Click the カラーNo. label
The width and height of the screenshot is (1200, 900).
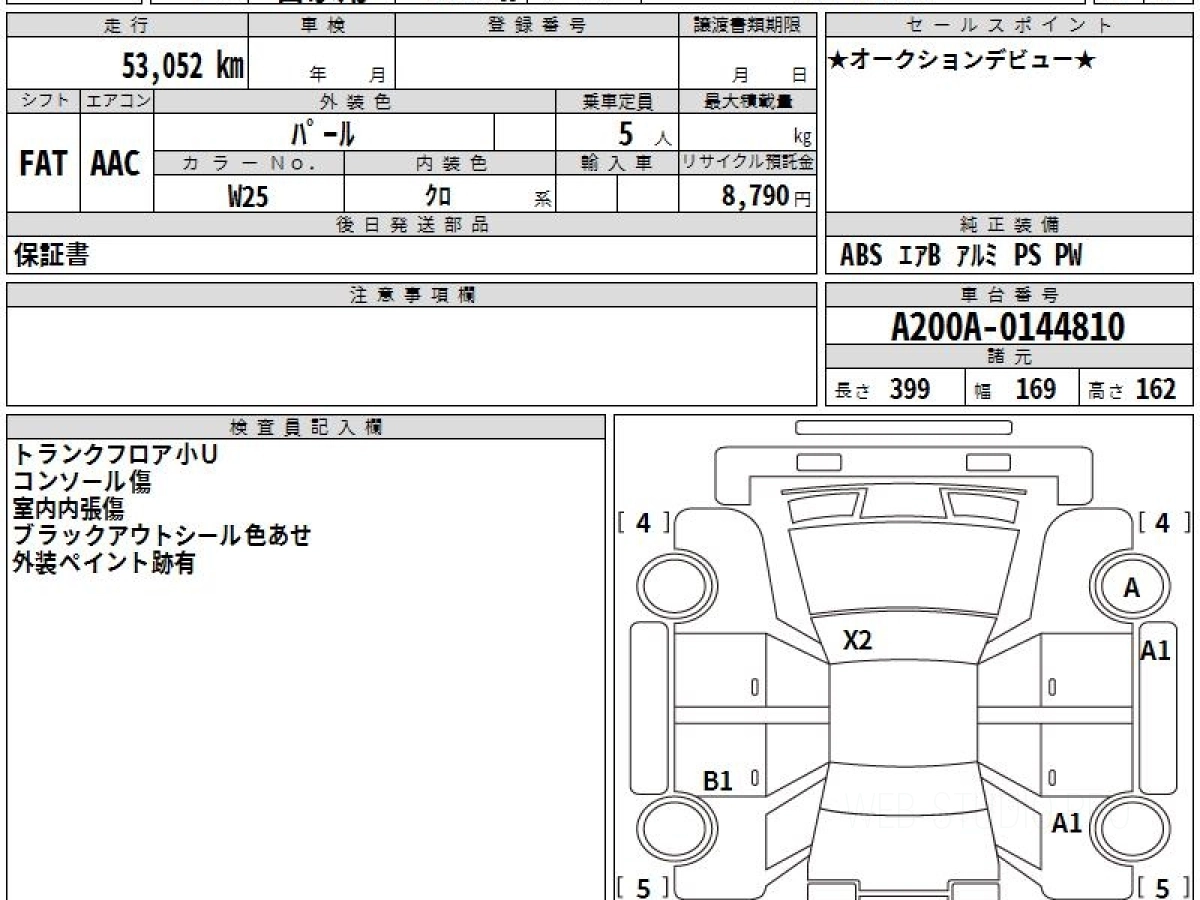249,163
